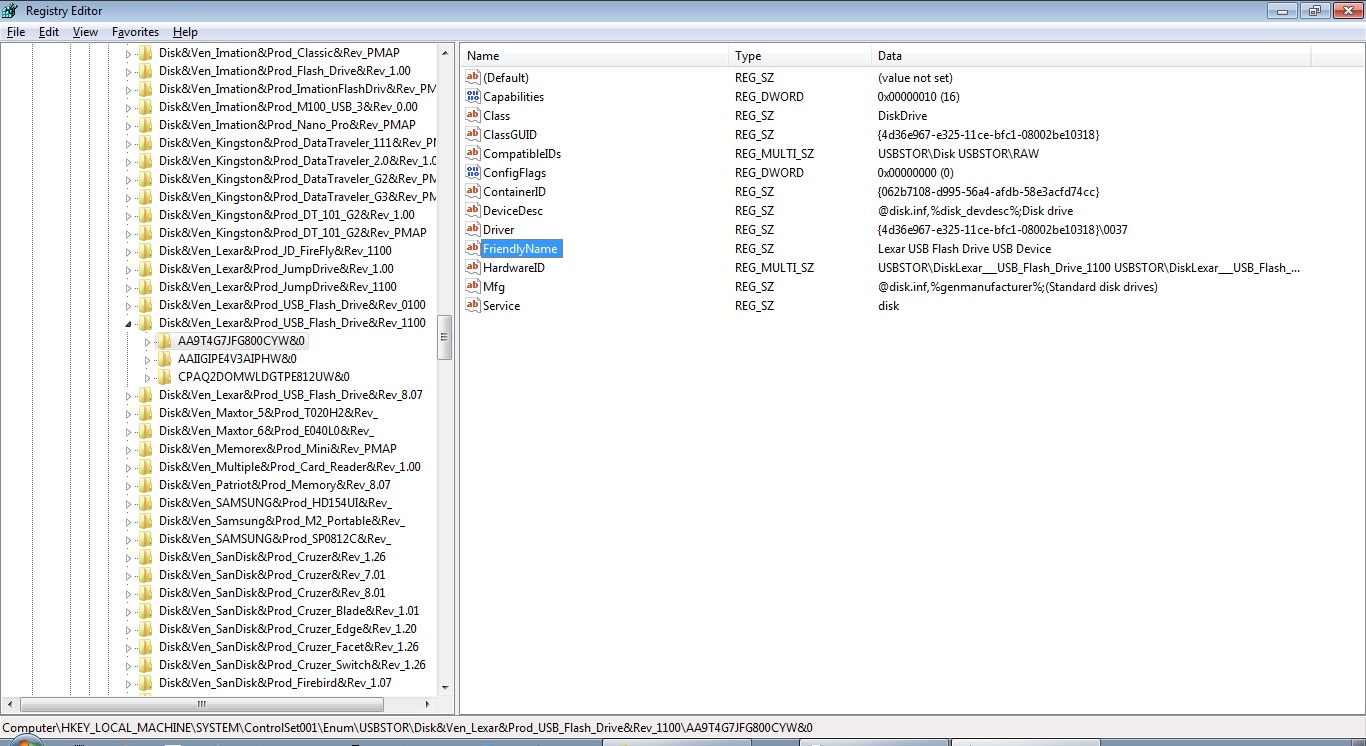Click the string icon beside FriendlyName

click(x=473, y=249)
